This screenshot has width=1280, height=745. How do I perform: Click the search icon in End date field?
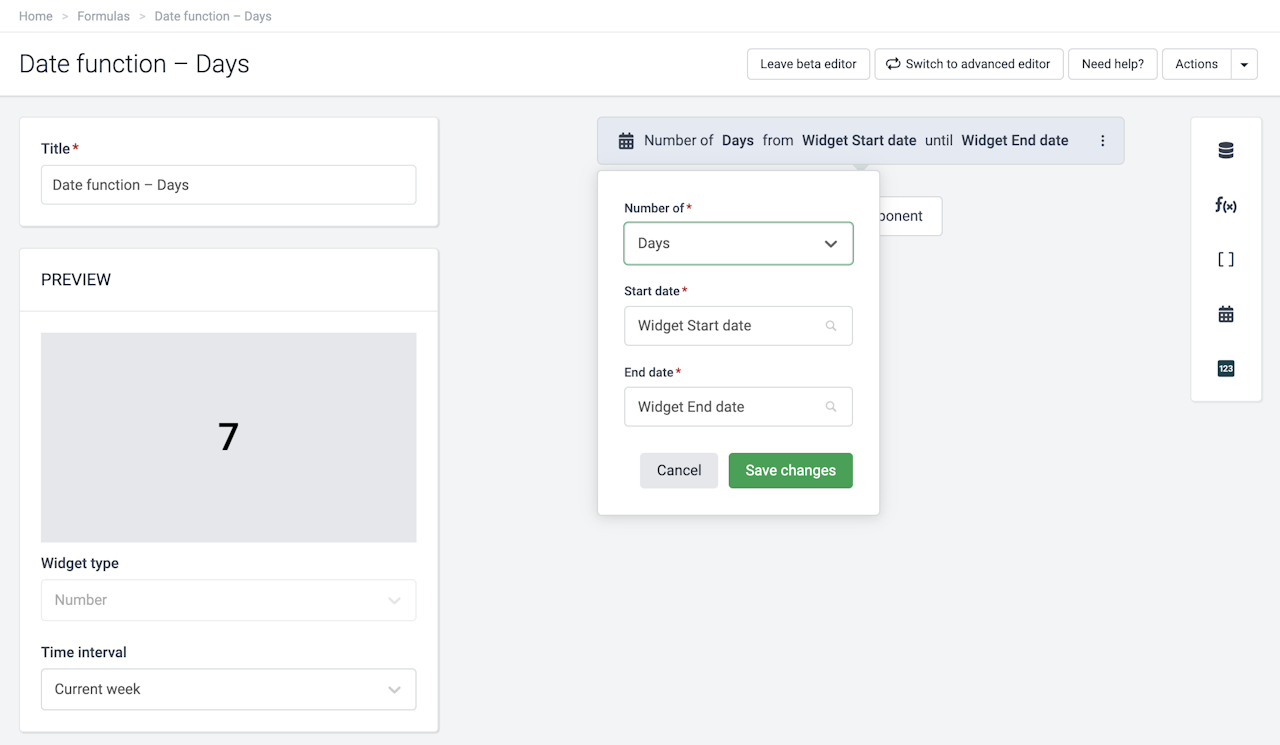[831, 407]
